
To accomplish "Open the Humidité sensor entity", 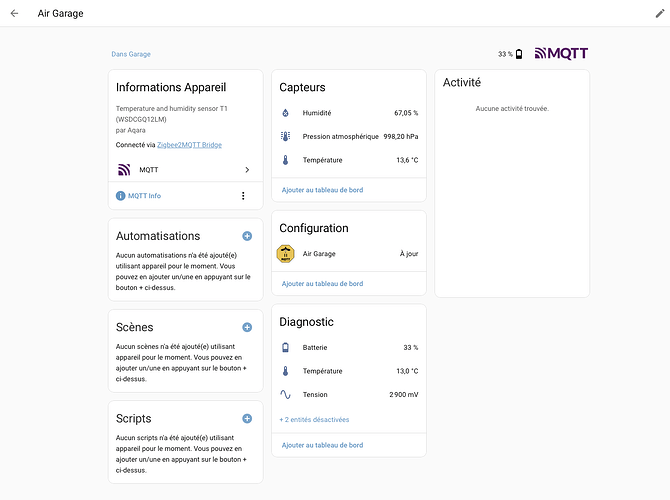I will [349, 113].
